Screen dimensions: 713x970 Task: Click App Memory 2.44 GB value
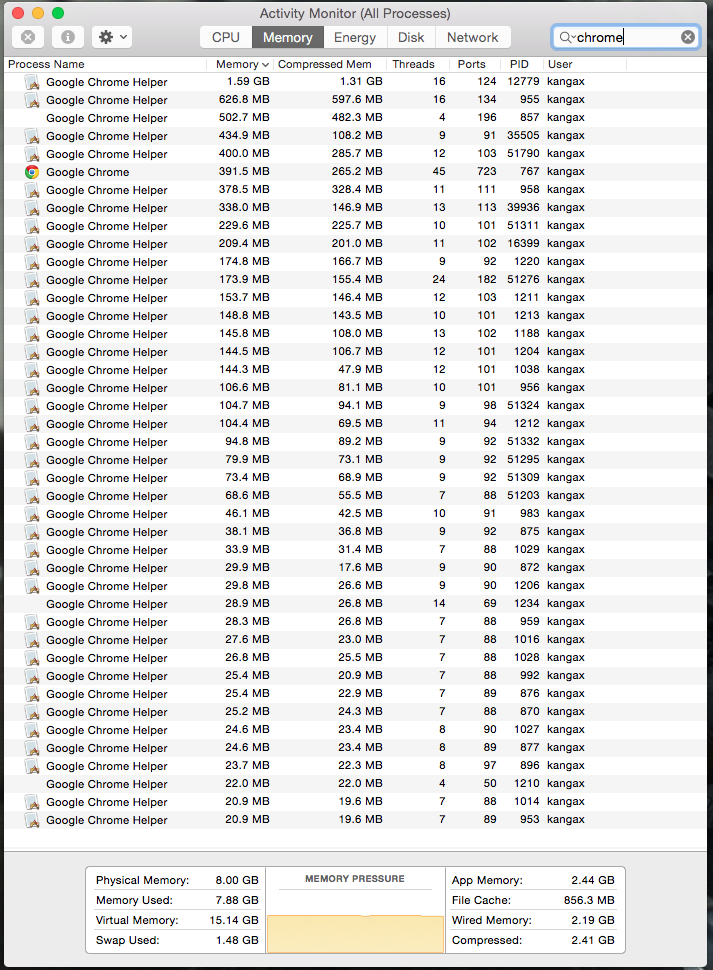(593, 880)
